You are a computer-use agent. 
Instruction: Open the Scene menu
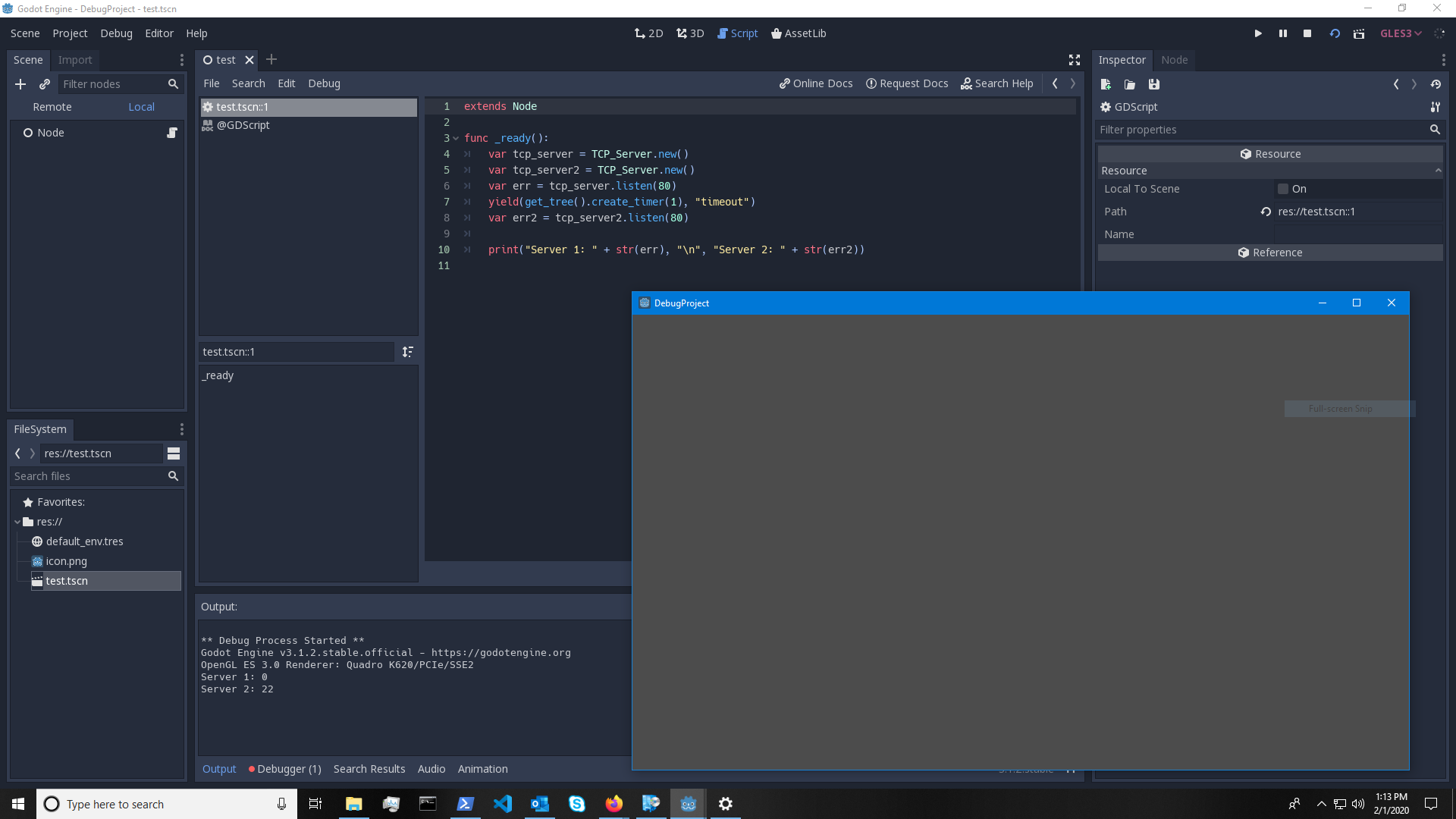(25, 33)
